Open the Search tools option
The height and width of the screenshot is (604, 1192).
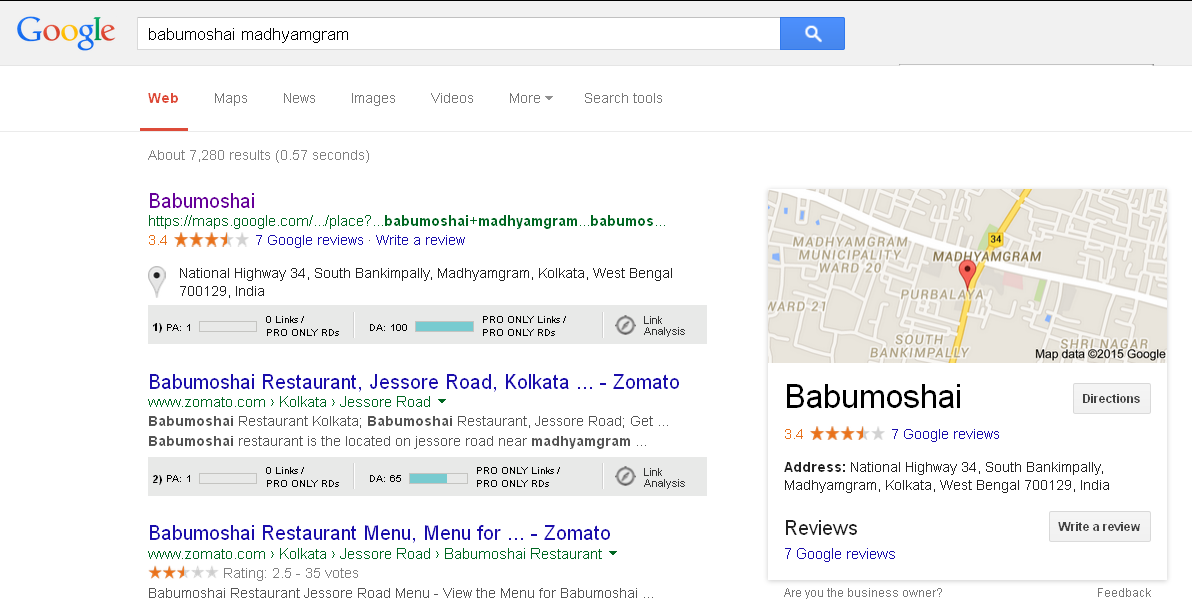point(623,98)
